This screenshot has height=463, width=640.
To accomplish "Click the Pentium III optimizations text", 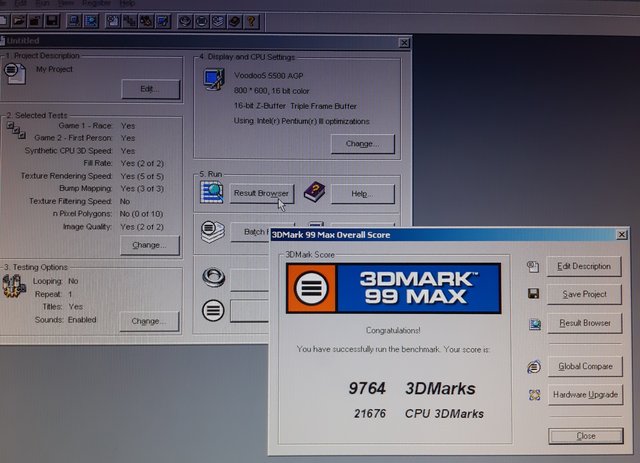I will 301,121.
